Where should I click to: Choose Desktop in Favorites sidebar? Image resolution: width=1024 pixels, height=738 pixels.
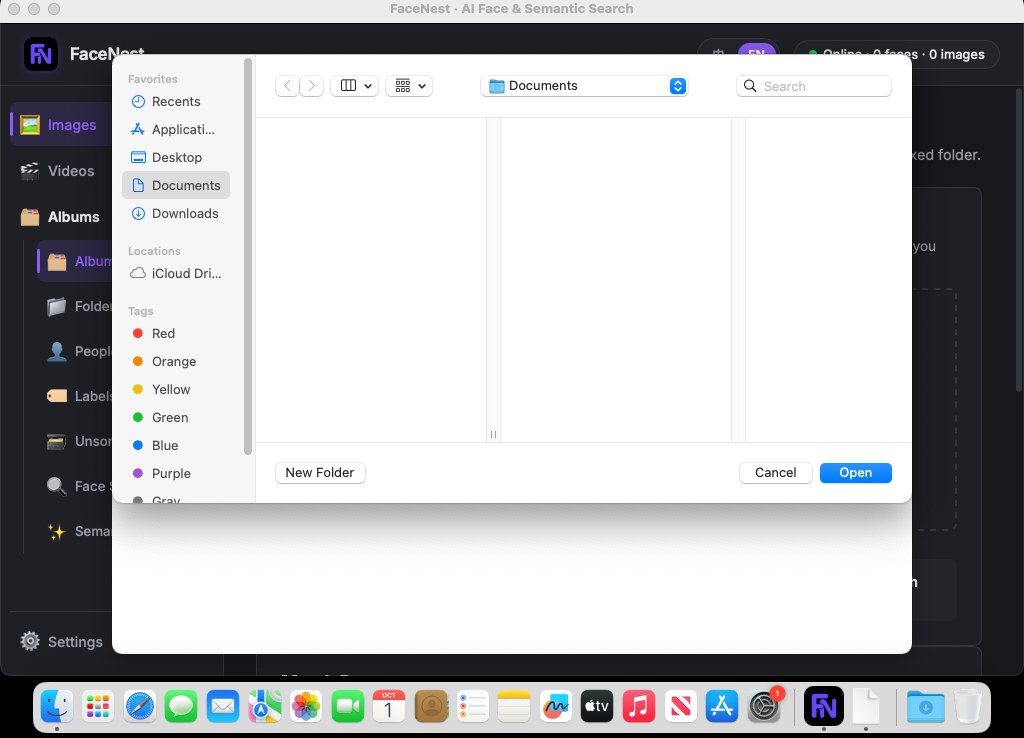point(176,157)
